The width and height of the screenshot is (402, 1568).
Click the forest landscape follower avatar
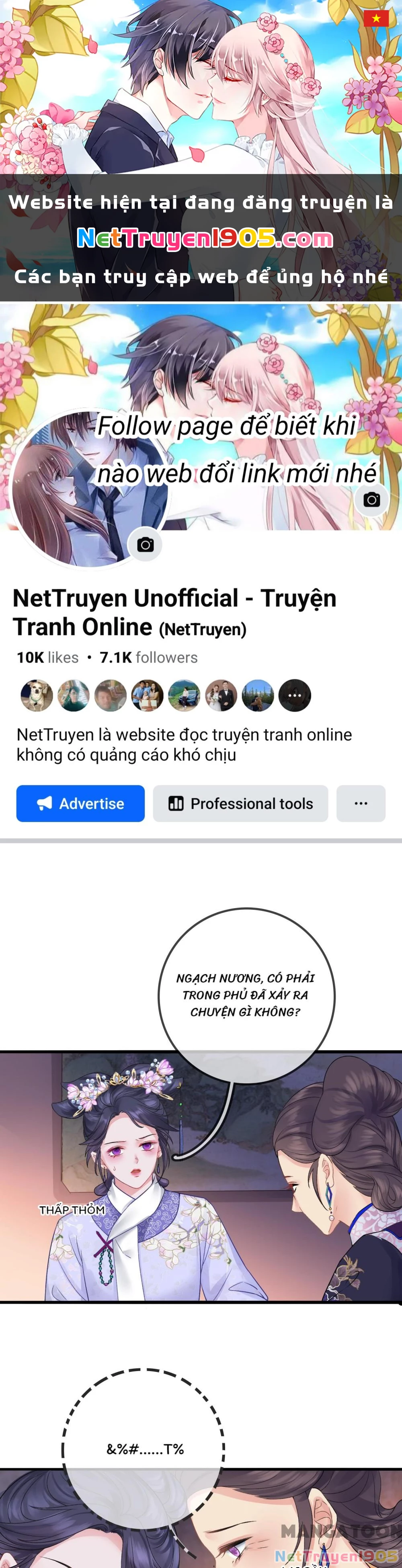click(258, 695)
